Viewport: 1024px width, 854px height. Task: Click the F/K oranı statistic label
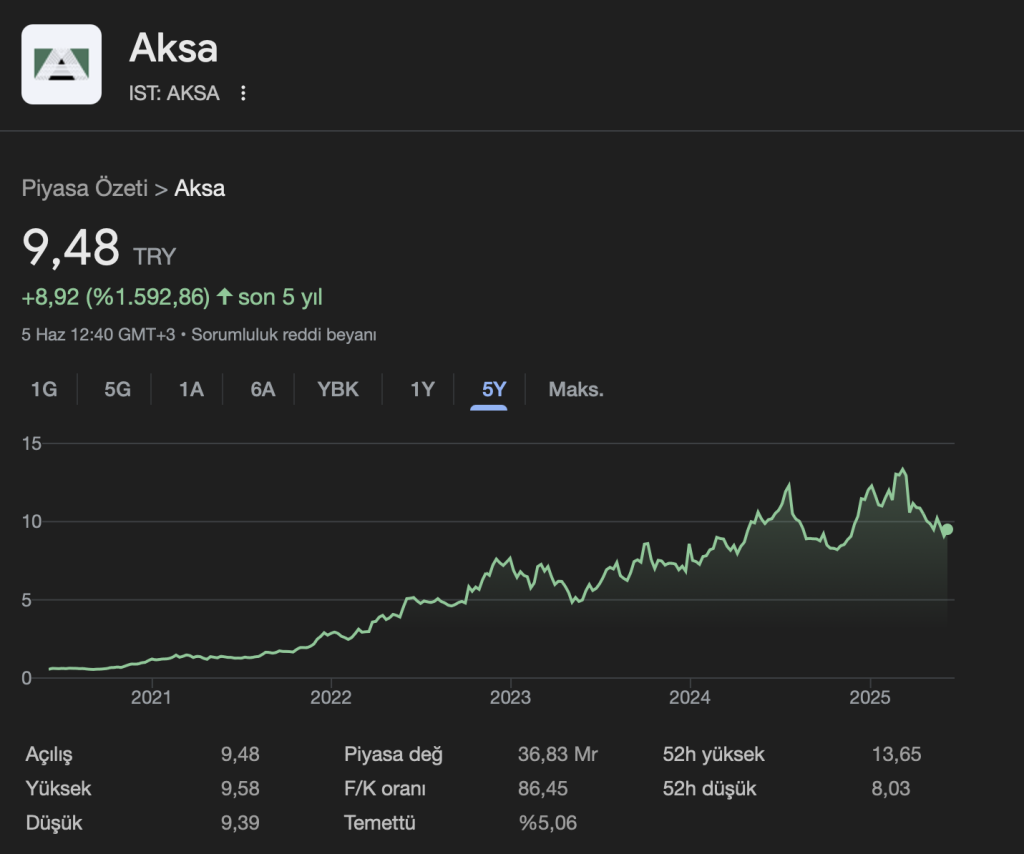pos(385,789)
